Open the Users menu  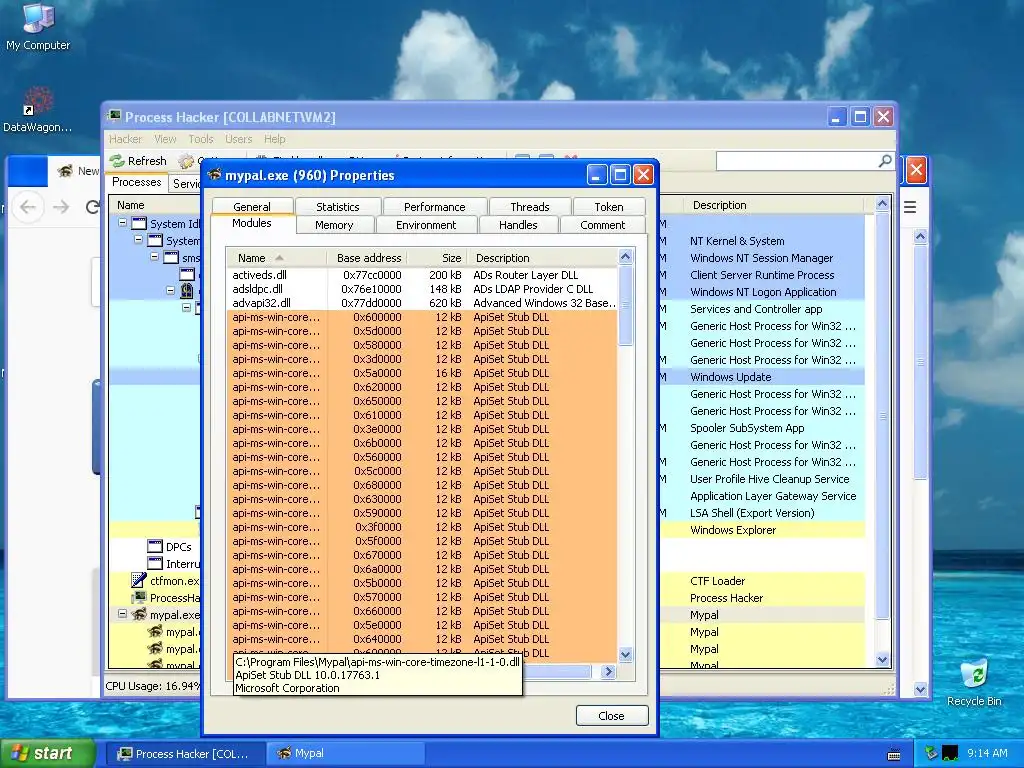[238, 139]
